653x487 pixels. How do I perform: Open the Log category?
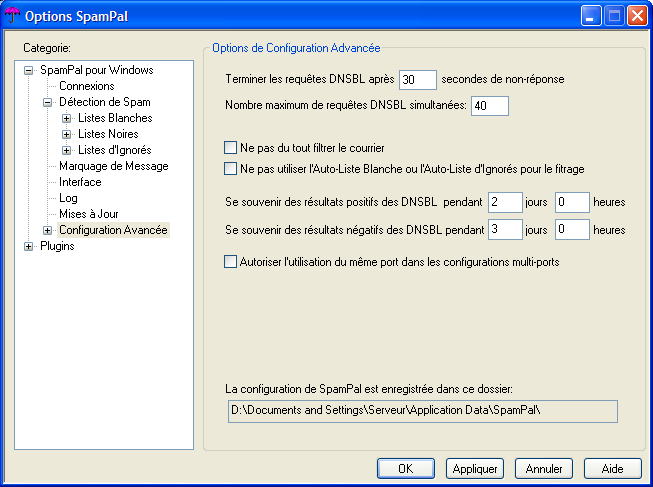[x=68, y=198]
